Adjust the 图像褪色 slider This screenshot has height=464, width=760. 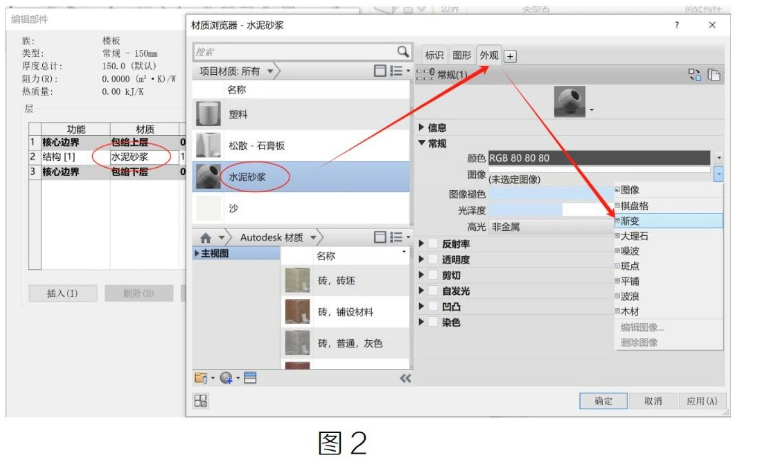point(551,194)
